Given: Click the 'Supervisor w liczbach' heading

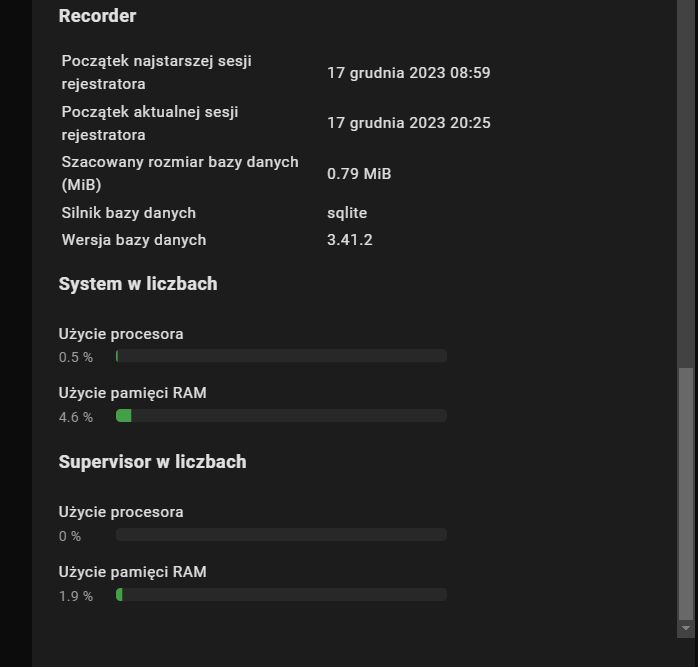Looking at the screenshot, I should tap(152, 462).
